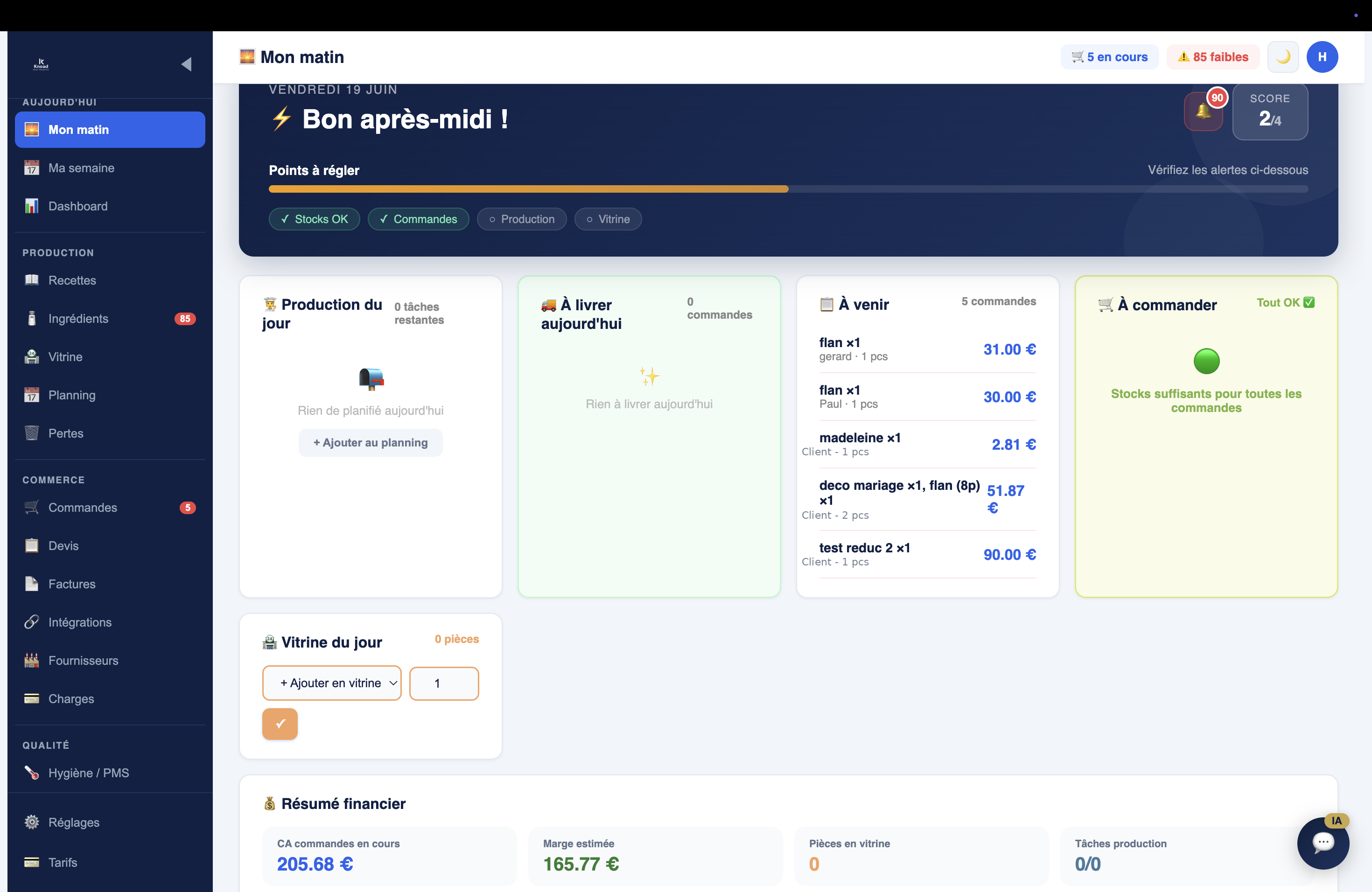The image size is (1372, 892).
Task: Go to Ma semaine page
Action: pos(110,167)
